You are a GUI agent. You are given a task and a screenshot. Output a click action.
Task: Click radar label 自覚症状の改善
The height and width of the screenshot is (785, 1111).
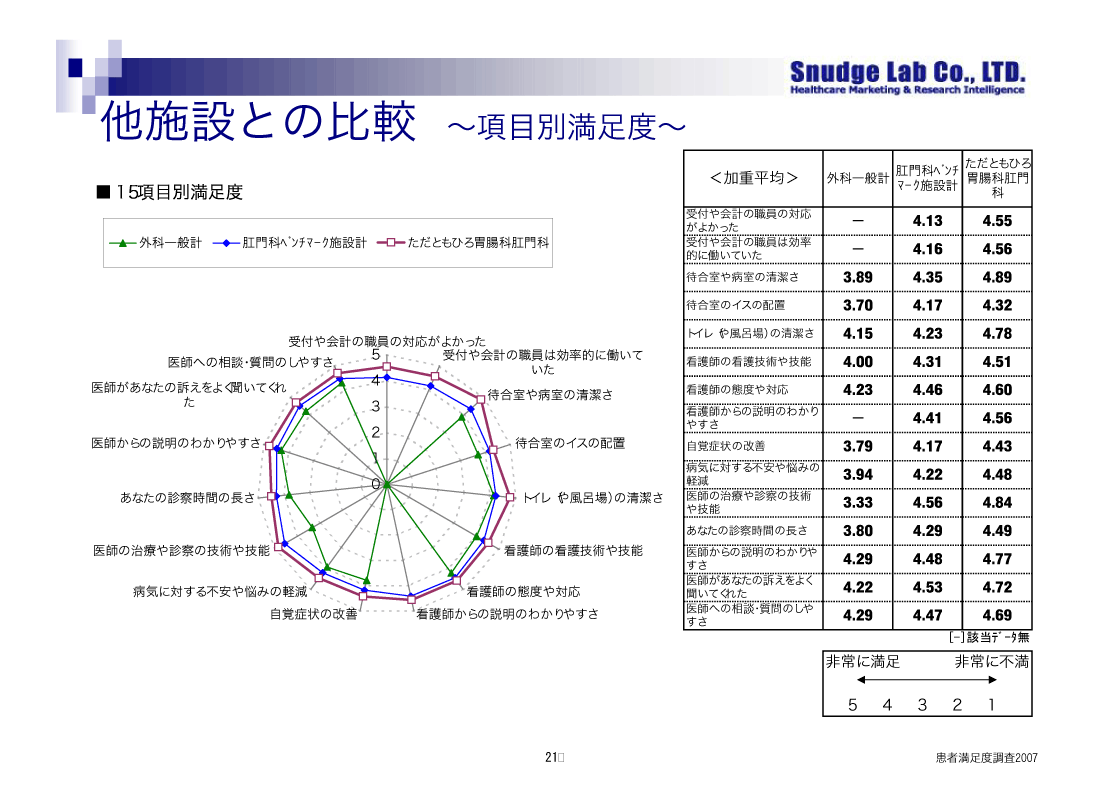(x=313, y=614)
